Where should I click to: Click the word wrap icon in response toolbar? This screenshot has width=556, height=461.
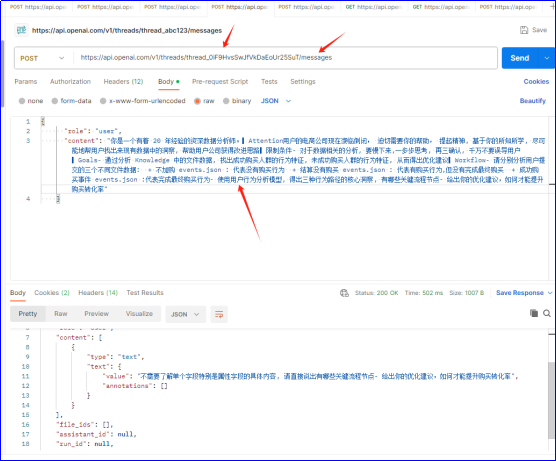pos(219,314)
